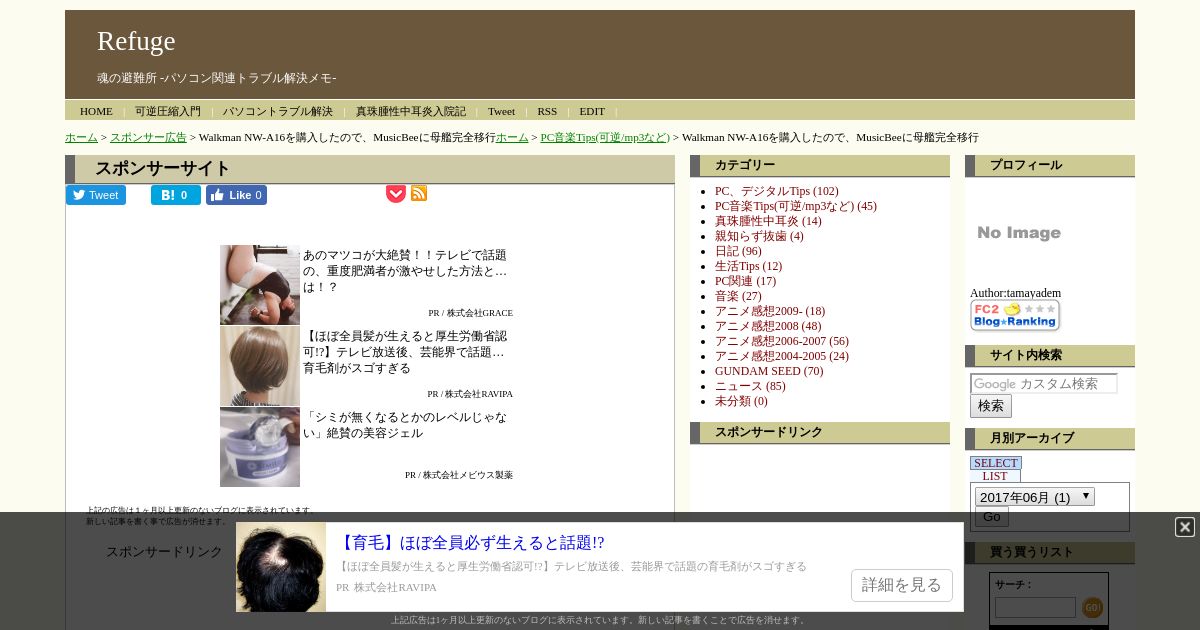Click the first ホーム breadcrumb link
1200x630 pixels.
(x=81, y=137)
